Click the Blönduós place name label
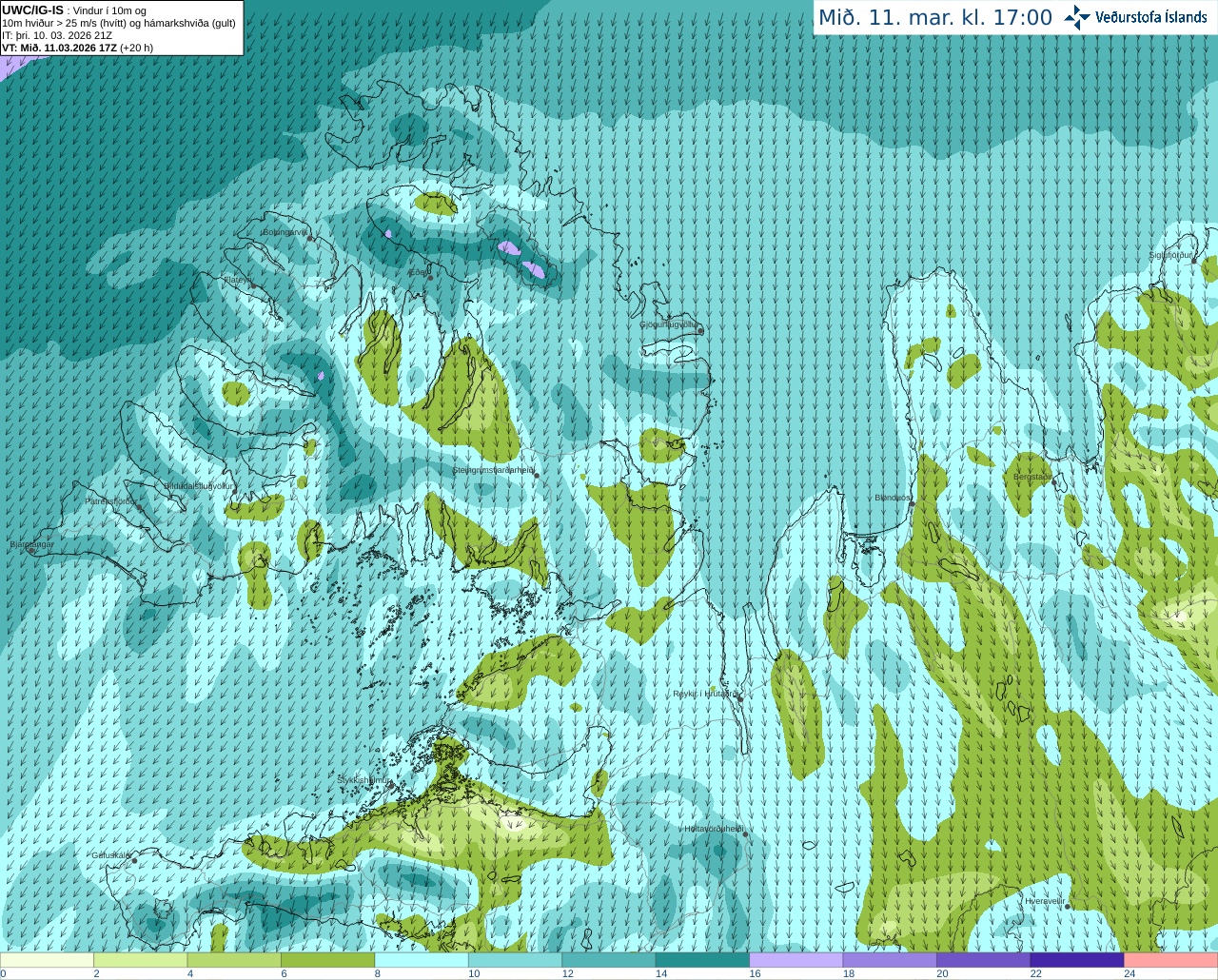This screenshot has width=1218, height=980. [892, 498]
